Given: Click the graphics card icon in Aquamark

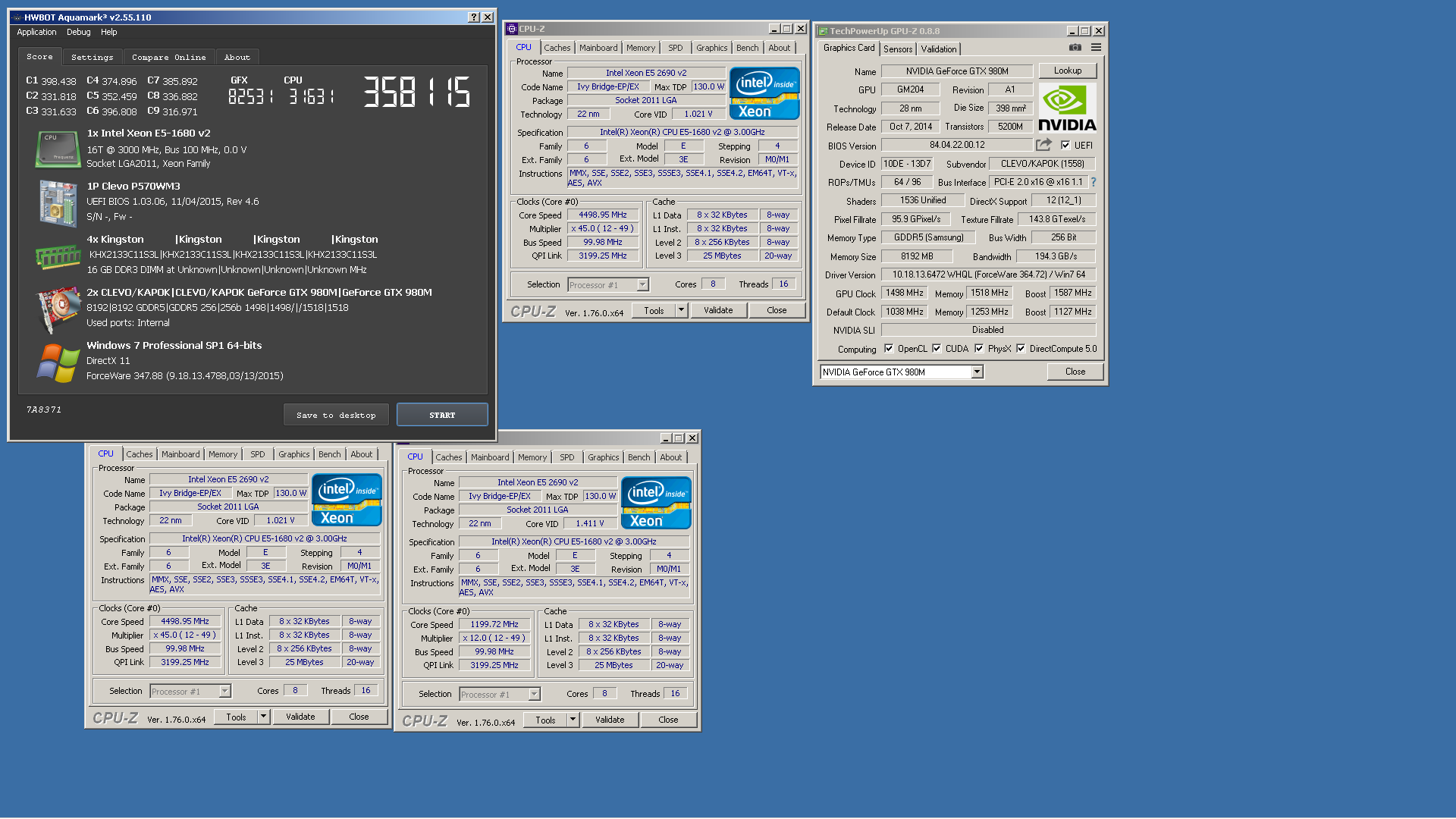Looking at the screenshot, I should click(58, 310).
